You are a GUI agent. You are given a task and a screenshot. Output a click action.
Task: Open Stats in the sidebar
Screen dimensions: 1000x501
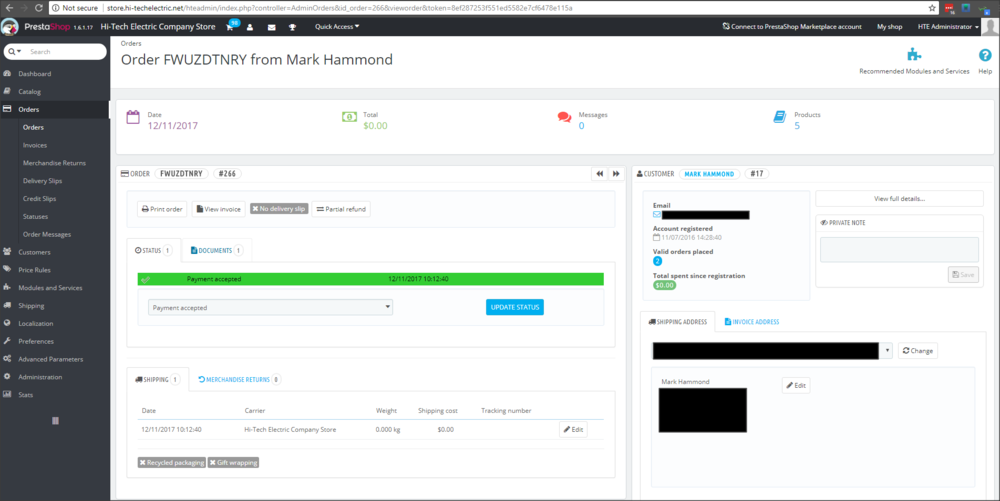point(25,395)
